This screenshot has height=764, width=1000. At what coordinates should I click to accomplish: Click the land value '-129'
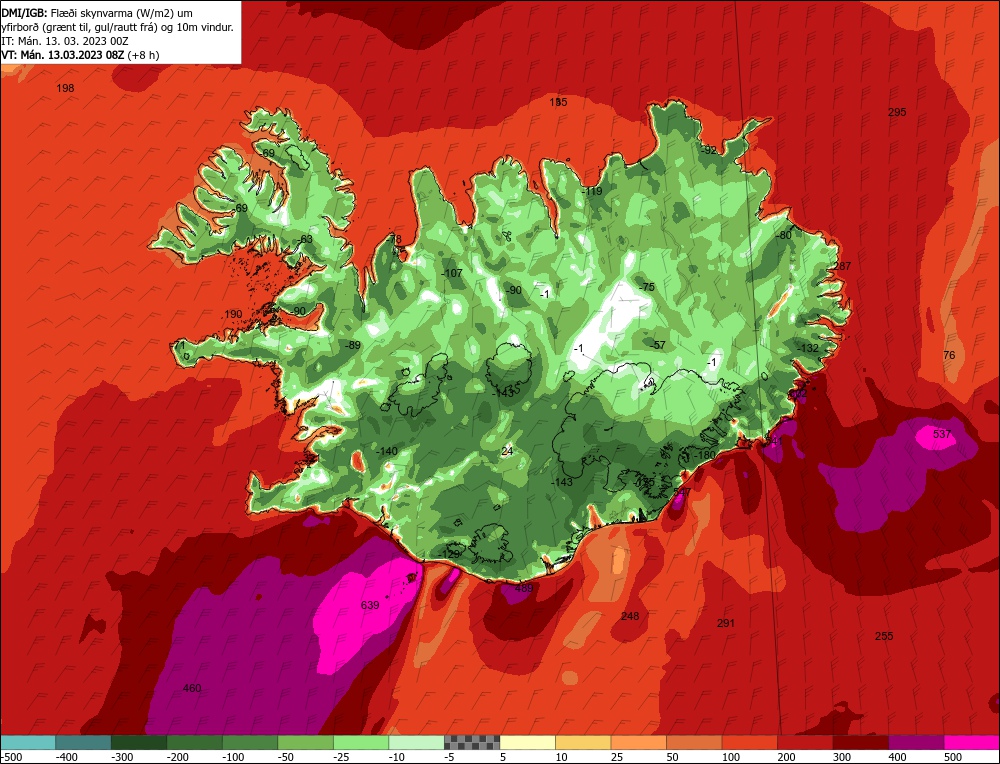pos(450,554)
